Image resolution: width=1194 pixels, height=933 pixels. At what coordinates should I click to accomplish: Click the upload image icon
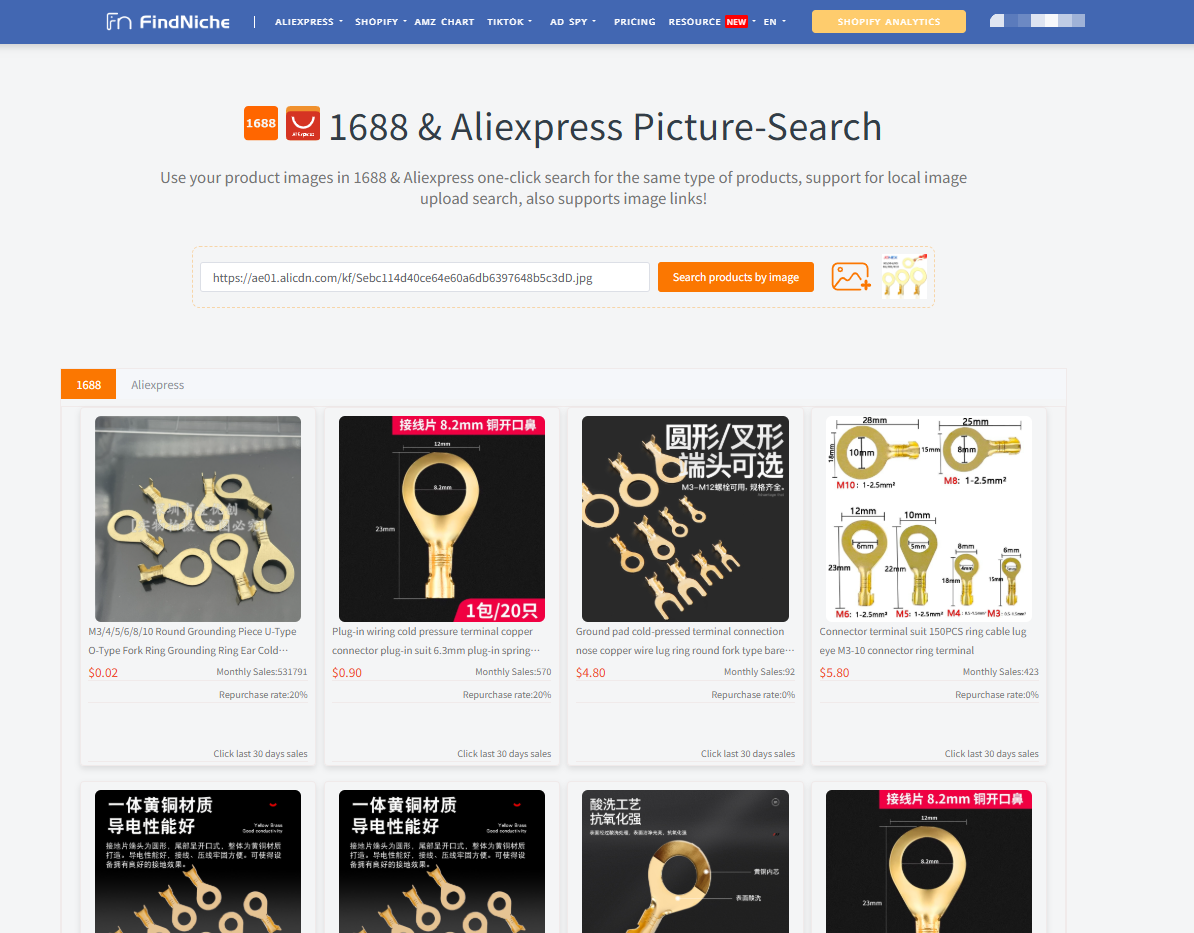pos(851,276)
